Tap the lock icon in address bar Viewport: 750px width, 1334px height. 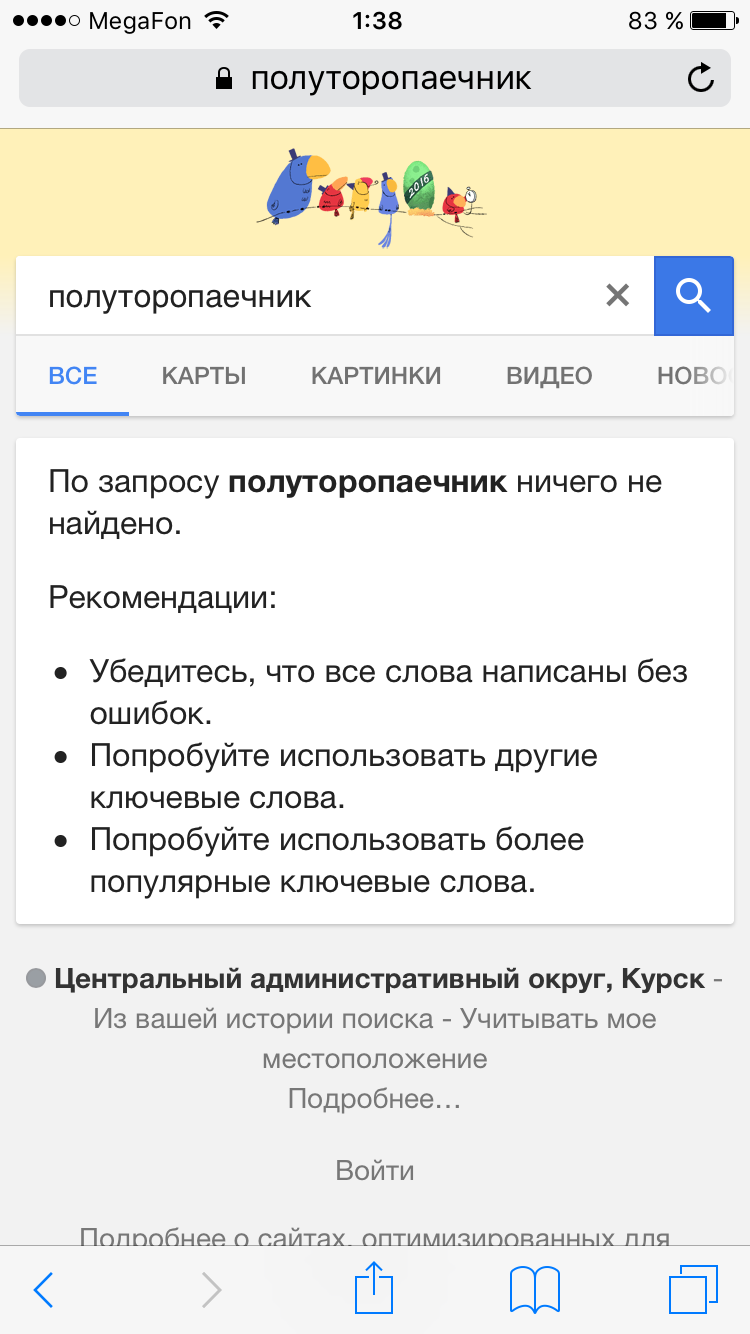click(224, 79)
